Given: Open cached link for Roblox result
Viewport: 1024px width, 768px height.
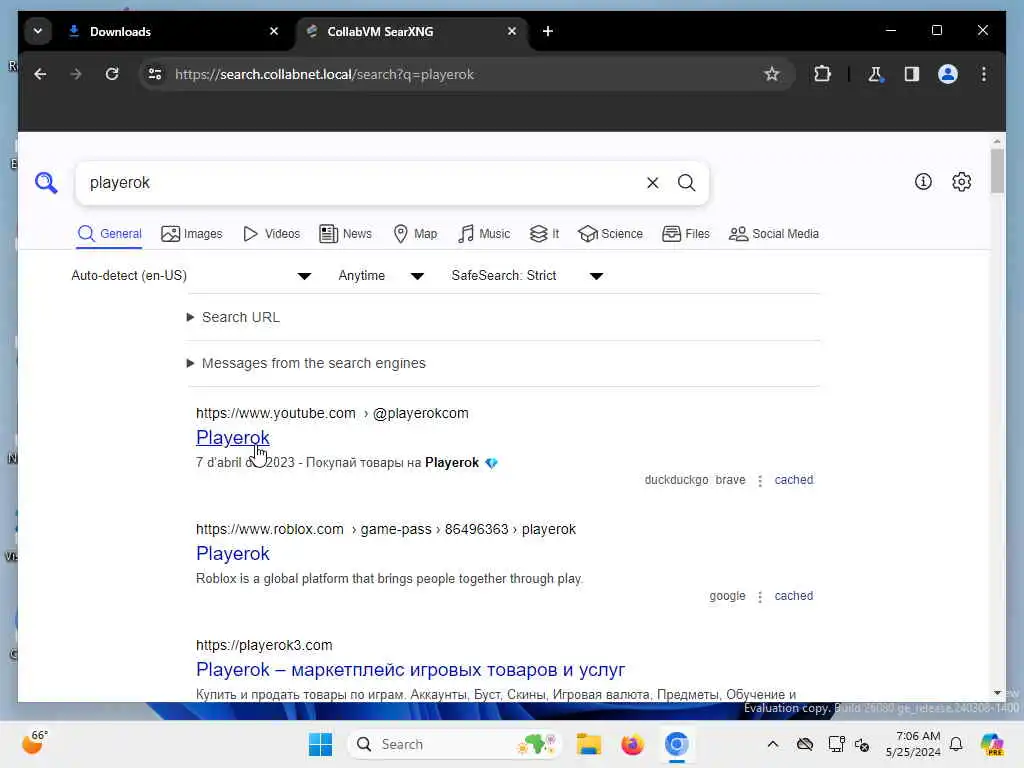Looking at the screenshot, I should (x=793, y=596).
